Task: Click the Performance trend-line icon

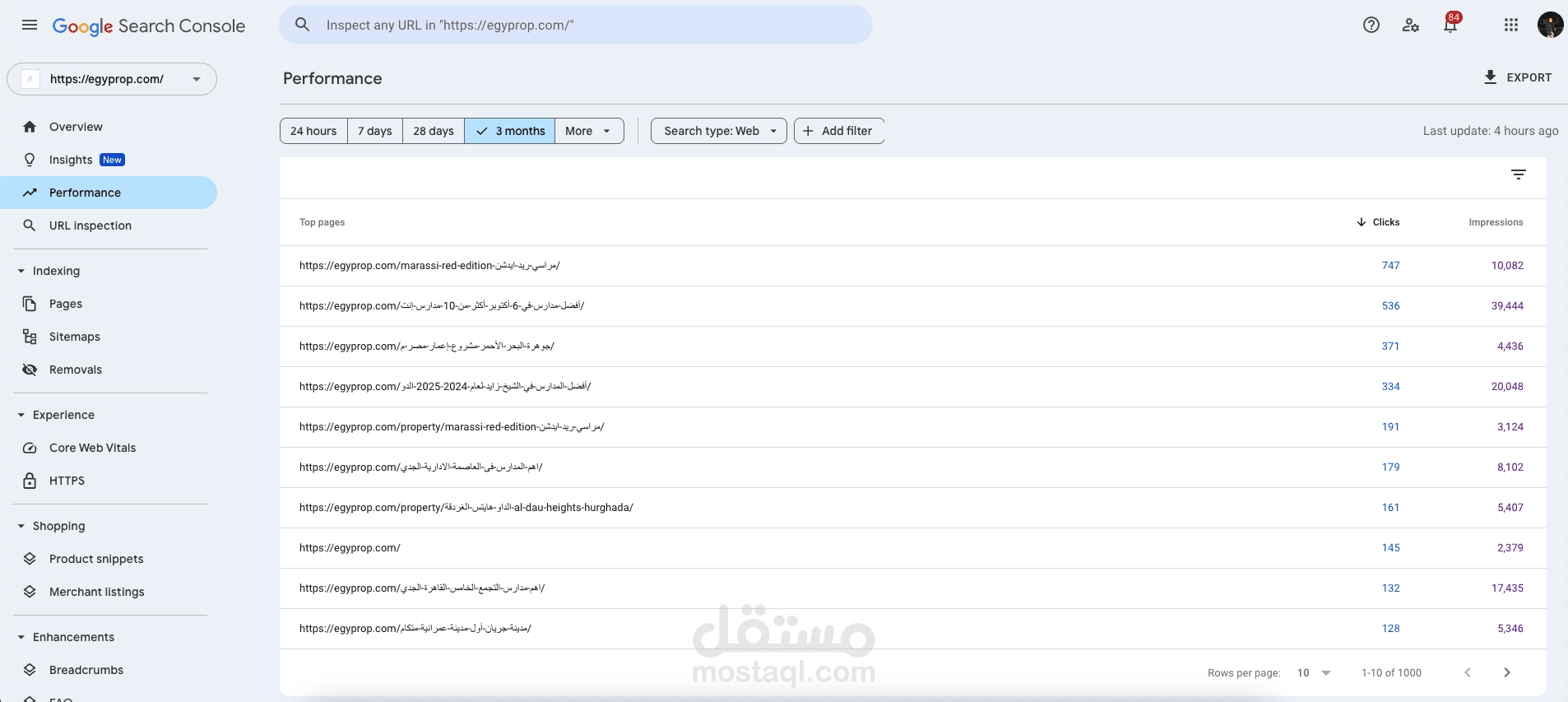Action: coord(30,193)
